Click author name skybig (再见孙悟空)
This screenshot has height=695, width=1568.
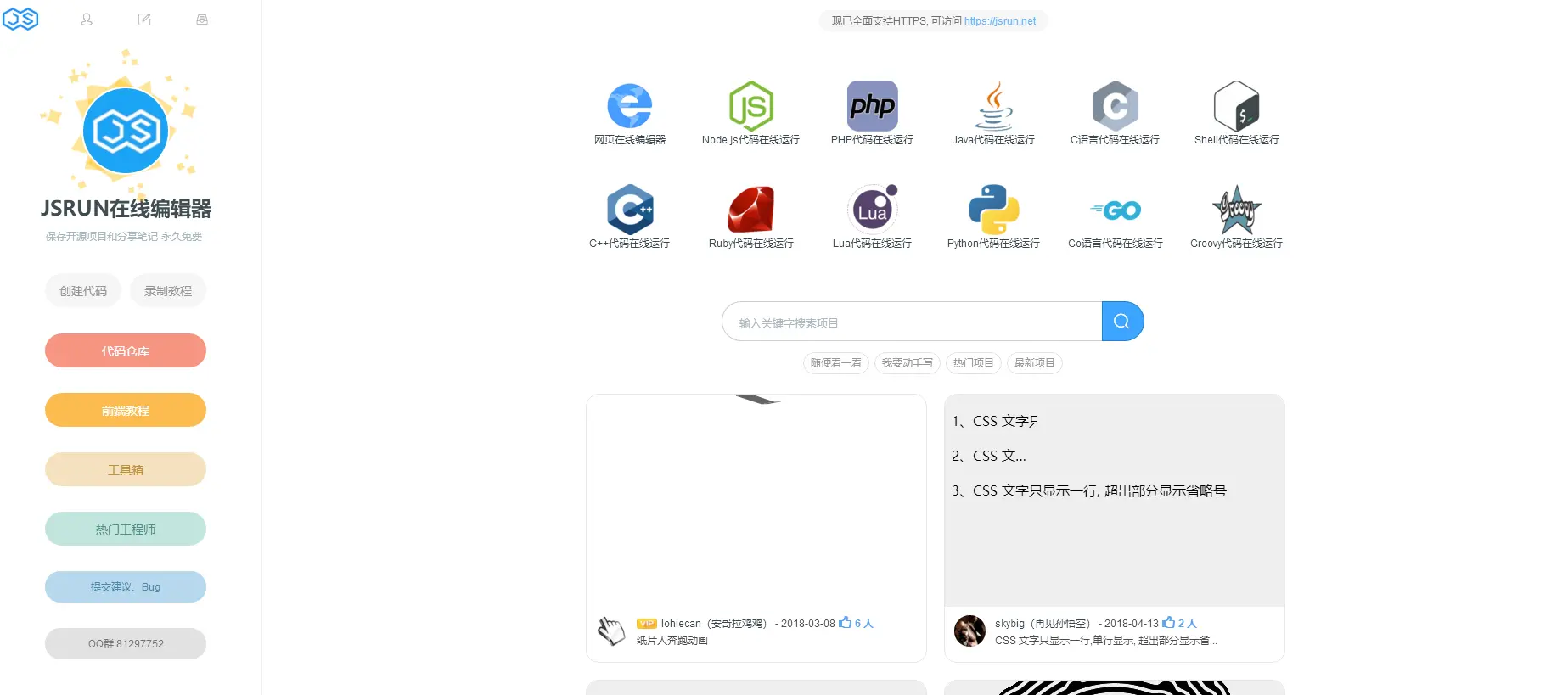click(1043, 623)
